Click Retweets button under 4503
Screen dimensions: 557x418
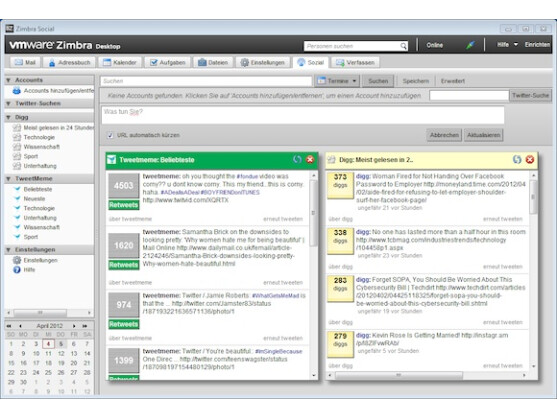click(x=123, y=205)
